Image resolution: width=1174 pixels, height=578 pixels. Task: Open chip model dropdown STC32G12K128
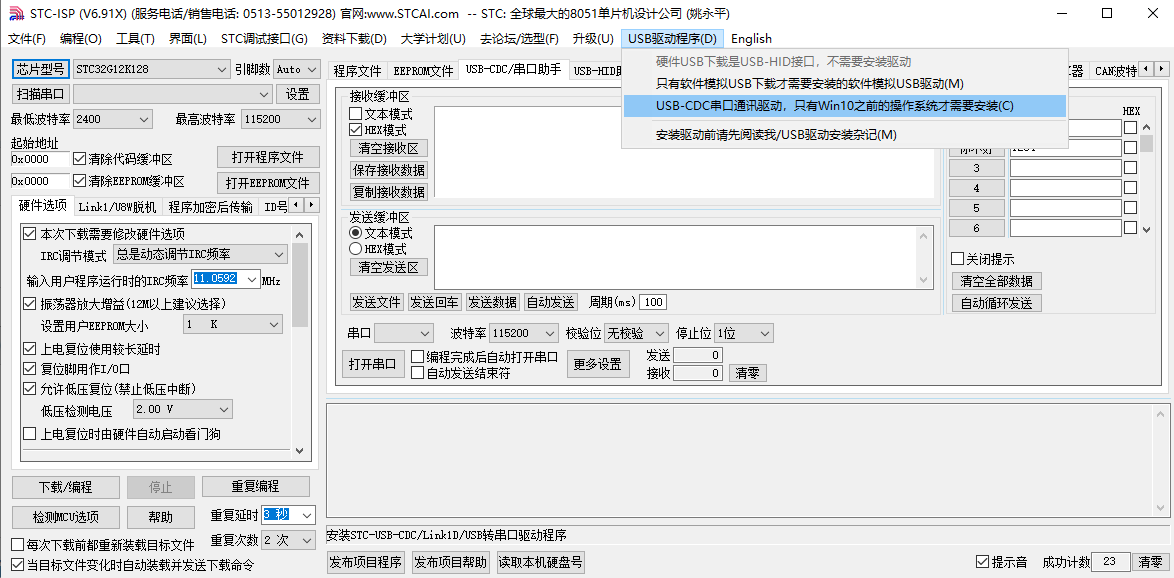click(x=152, y=69)
